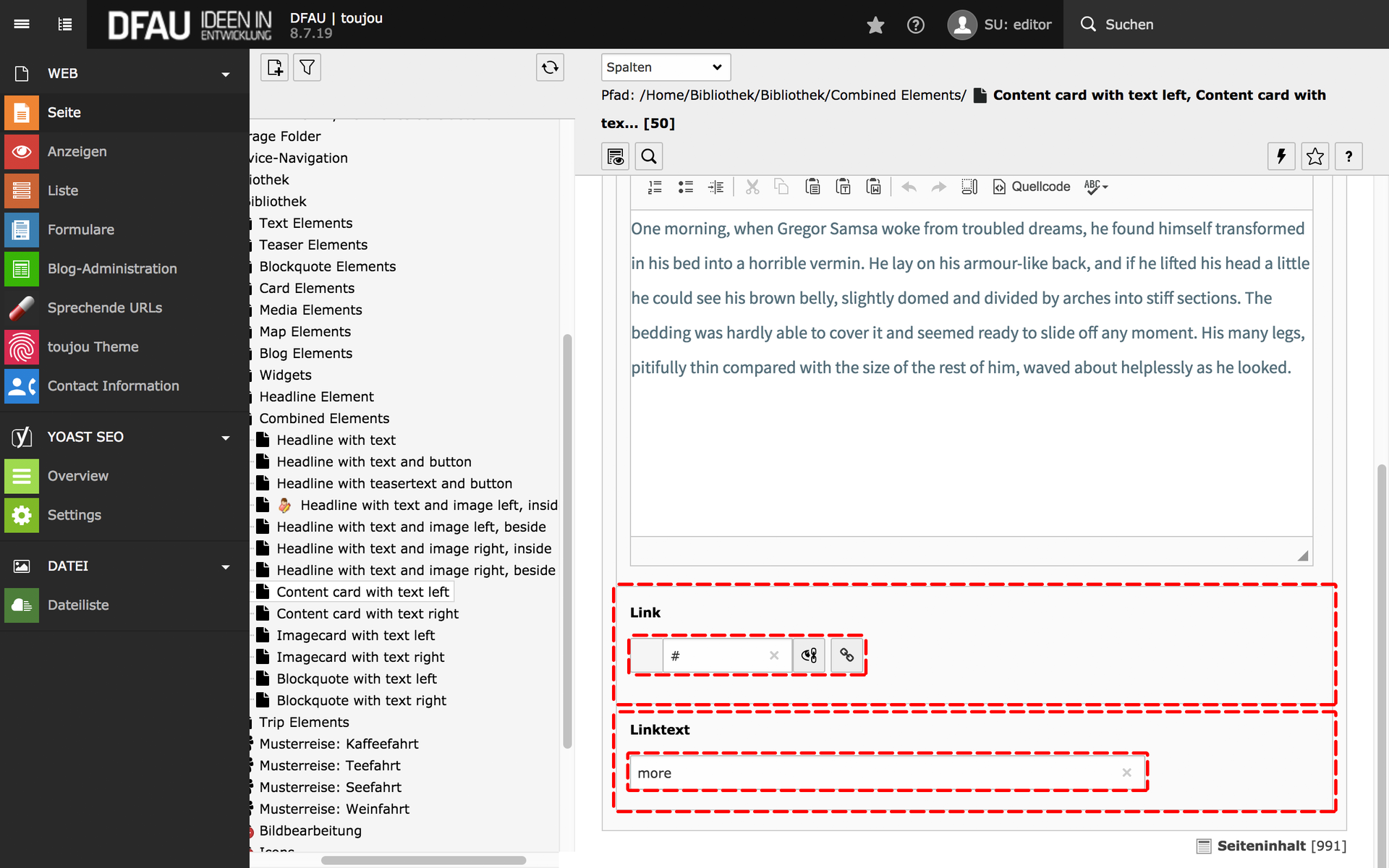Viewport: 1389px width, 868px height.
Task: Click the page tree vertical scrollbar
Action: (567, 542)
